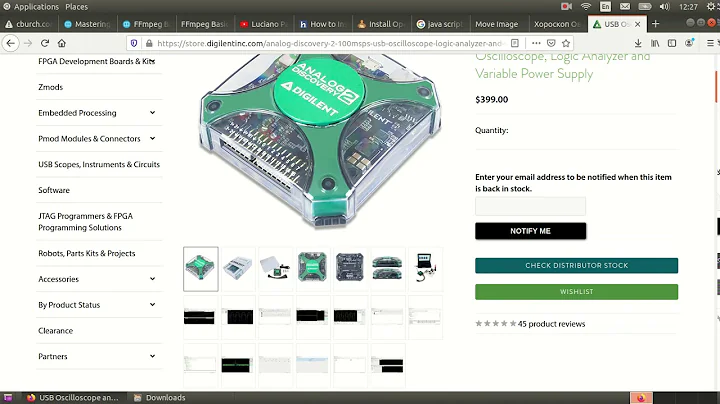This screenshot has width=720, height=404.
Task: Click the email address input field
Action: pyautogui.click(x=530, y=206)
